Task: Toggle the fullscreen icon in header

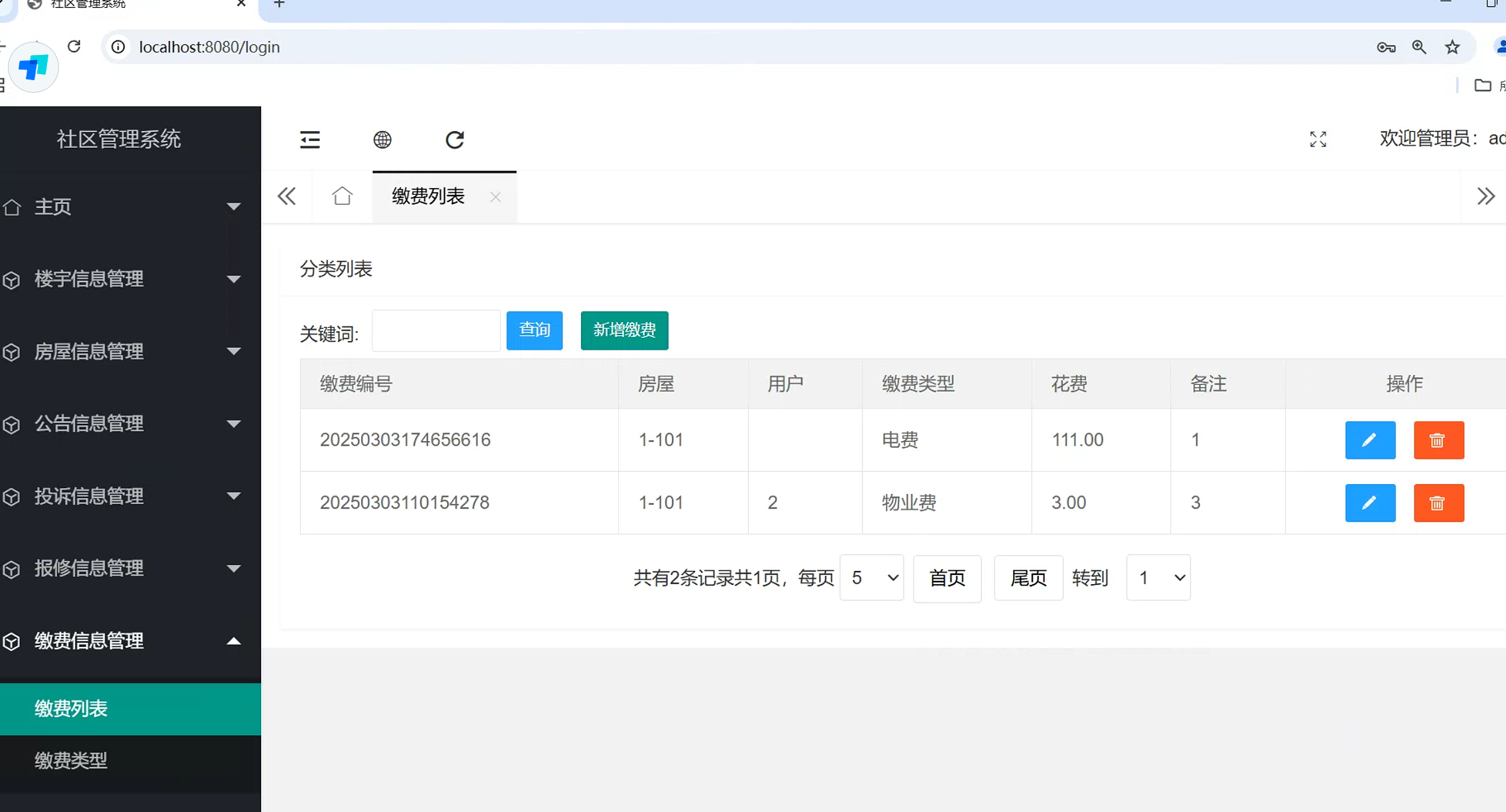Action: [x=1318, y=139]
